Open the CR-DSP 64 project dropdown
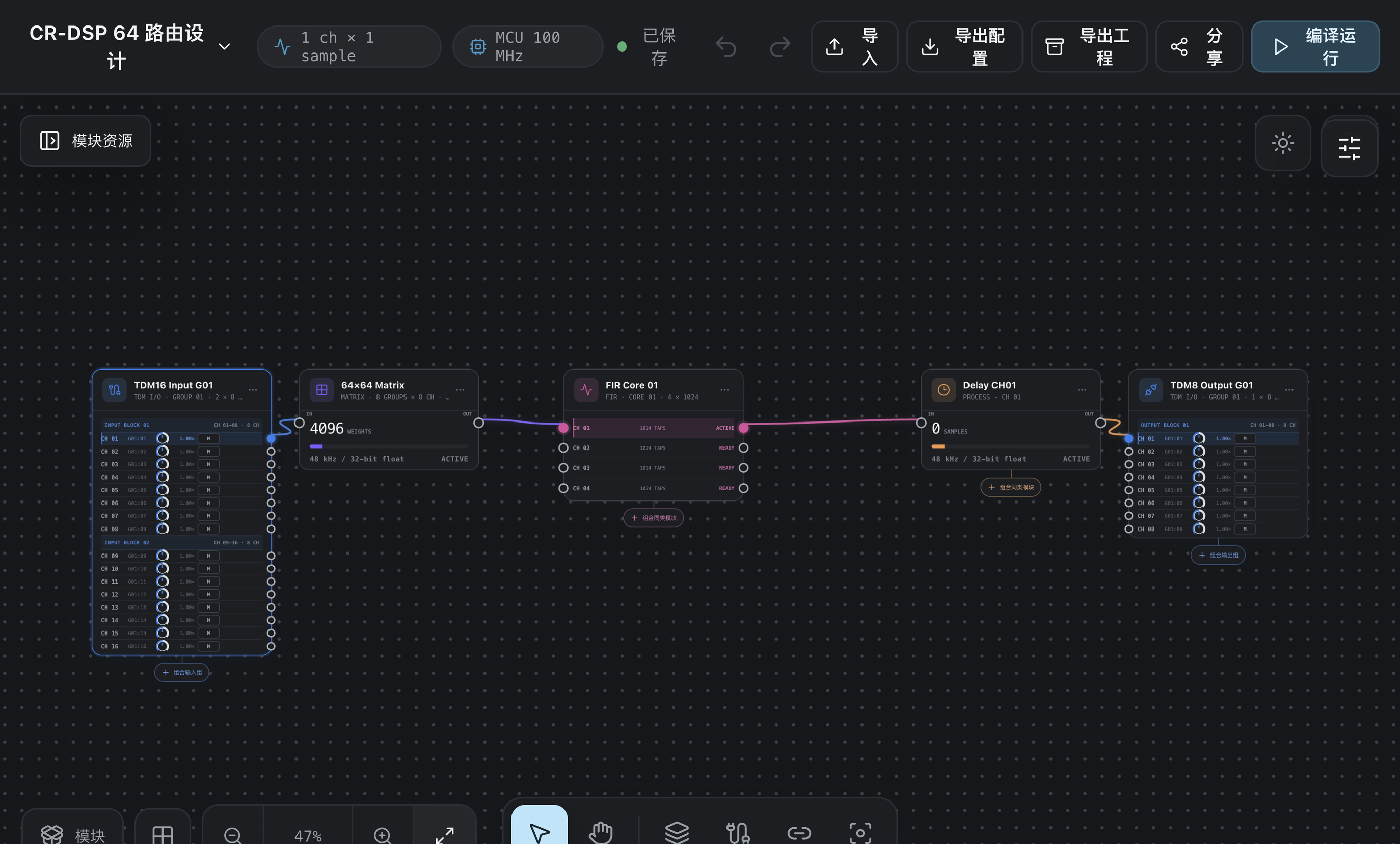This screenshot has height=844, width=1400. (225, 46)
